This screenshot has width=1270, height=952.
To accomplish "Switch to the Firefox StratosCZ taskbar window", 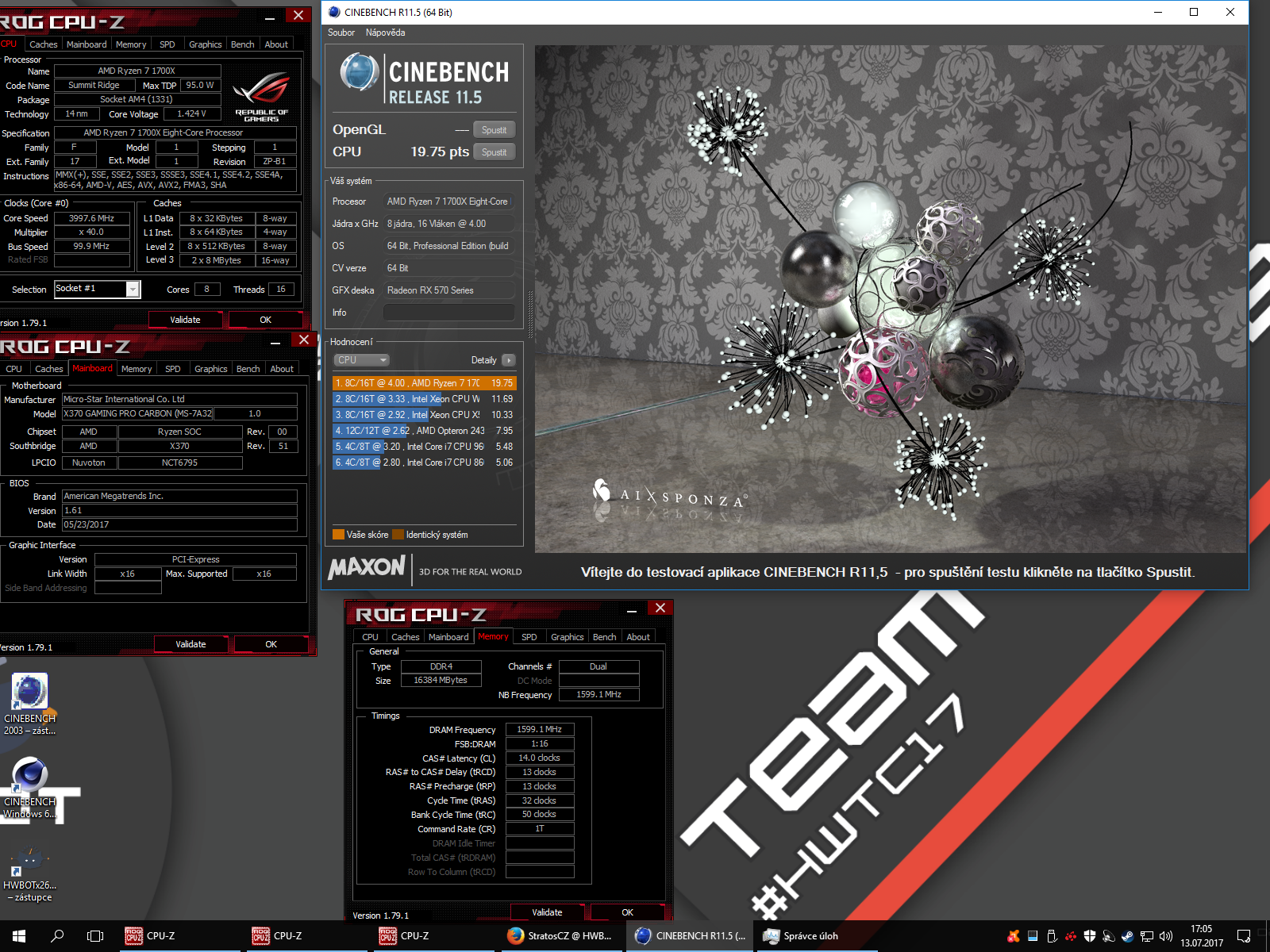I will coord(560,936).
